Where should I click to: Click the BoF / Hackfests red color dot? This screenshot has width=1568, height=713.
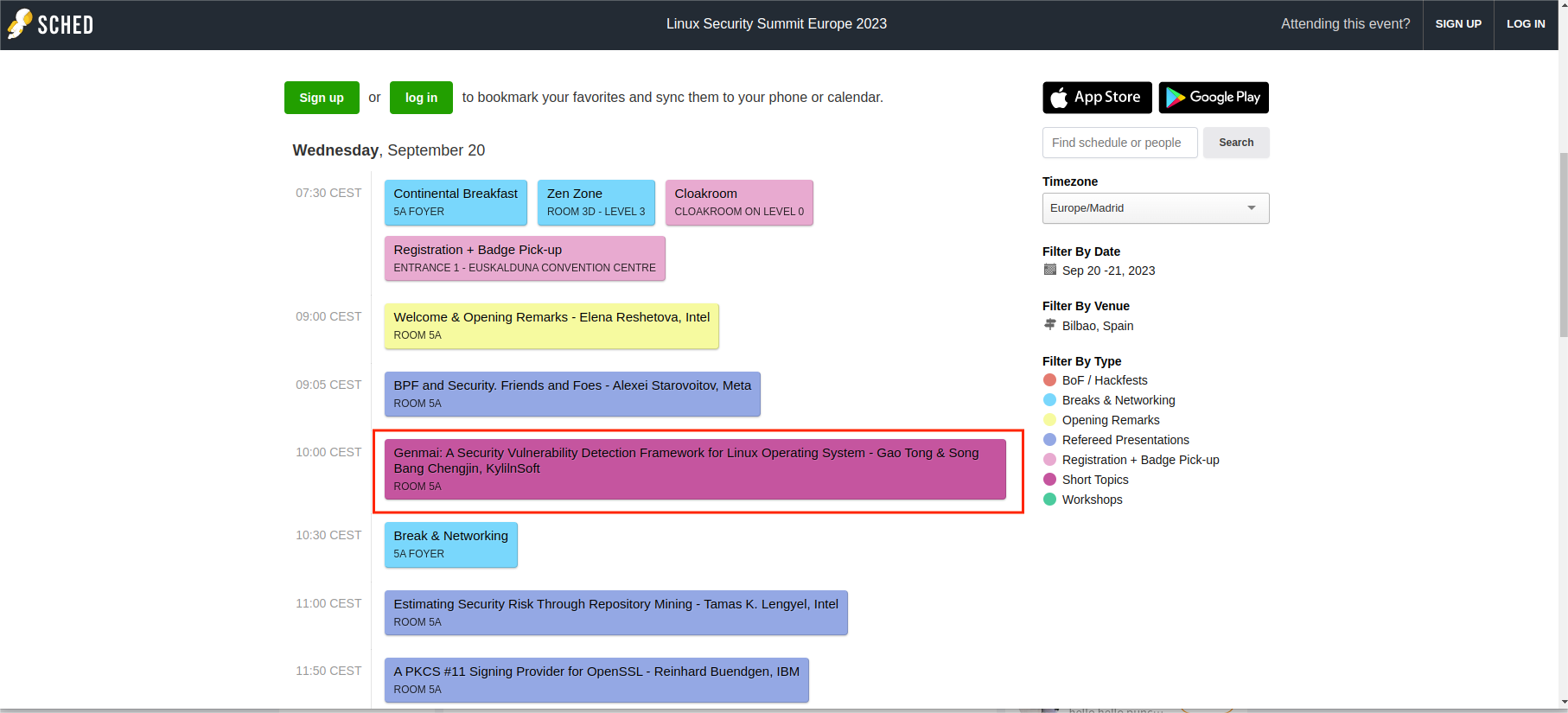click(1050, 380)
